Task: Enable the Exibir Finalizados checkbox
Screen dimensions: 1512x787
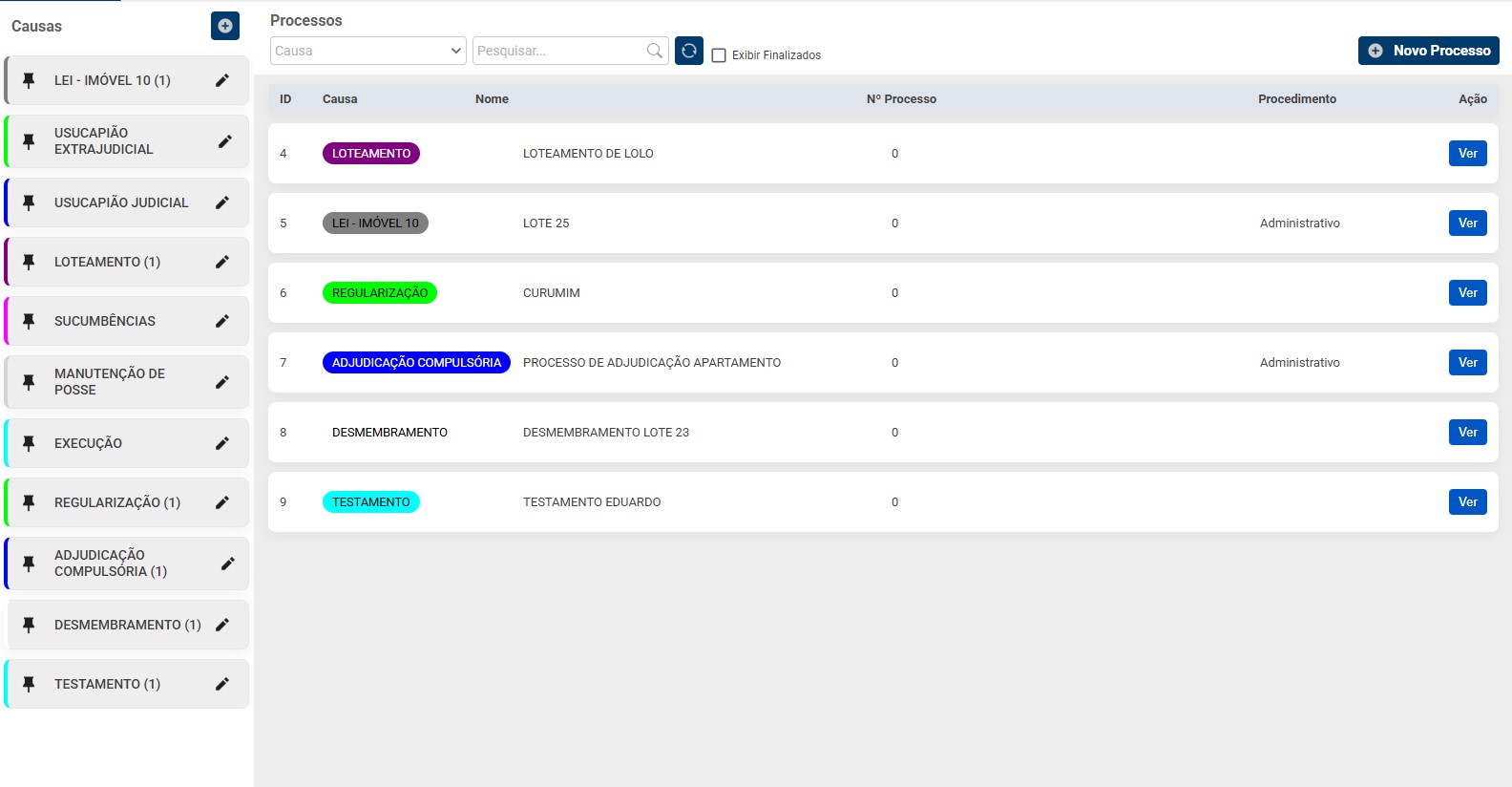Action: [719, 55]
